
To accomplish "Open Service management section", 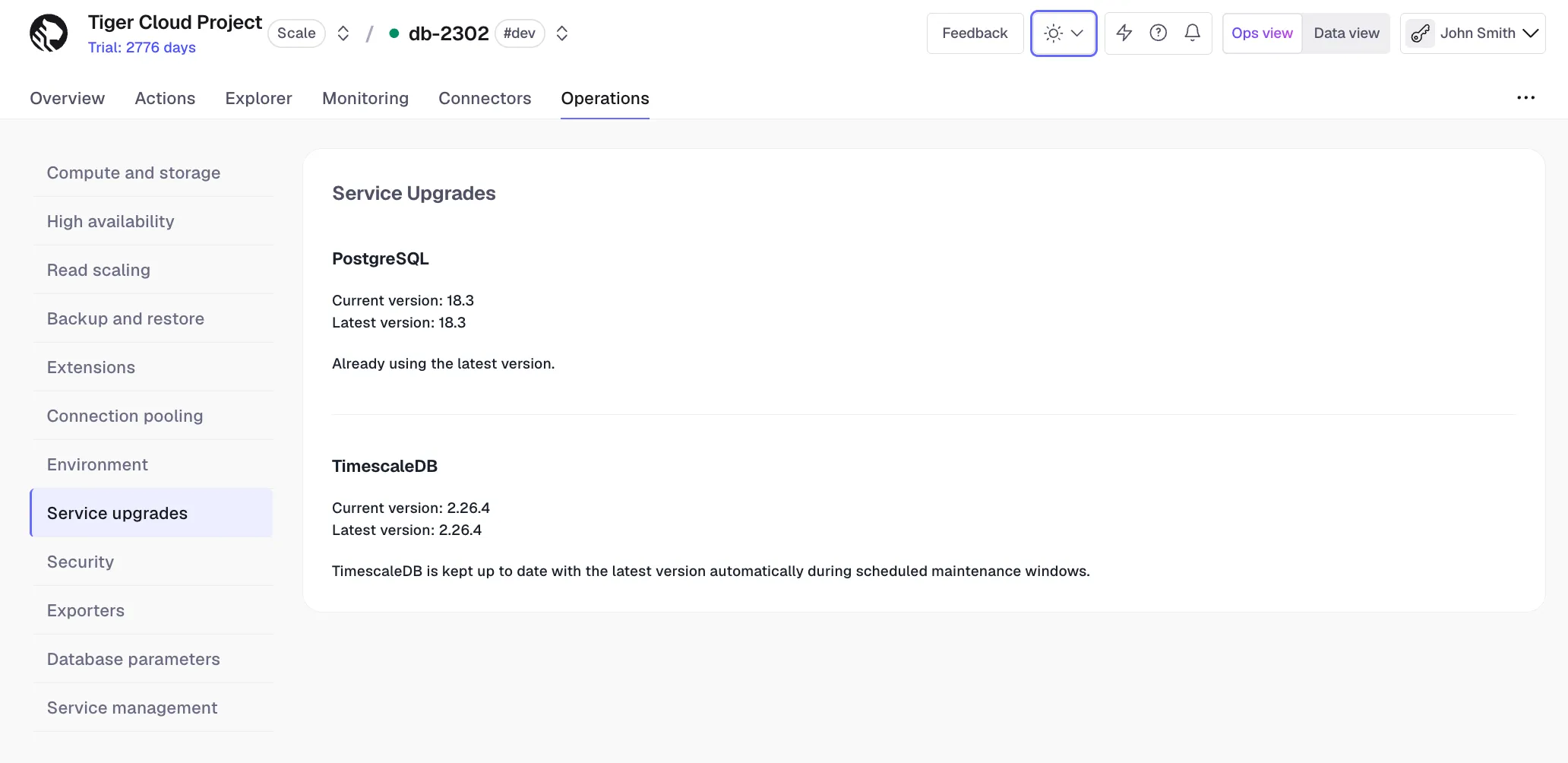I will tap(153, 708).
